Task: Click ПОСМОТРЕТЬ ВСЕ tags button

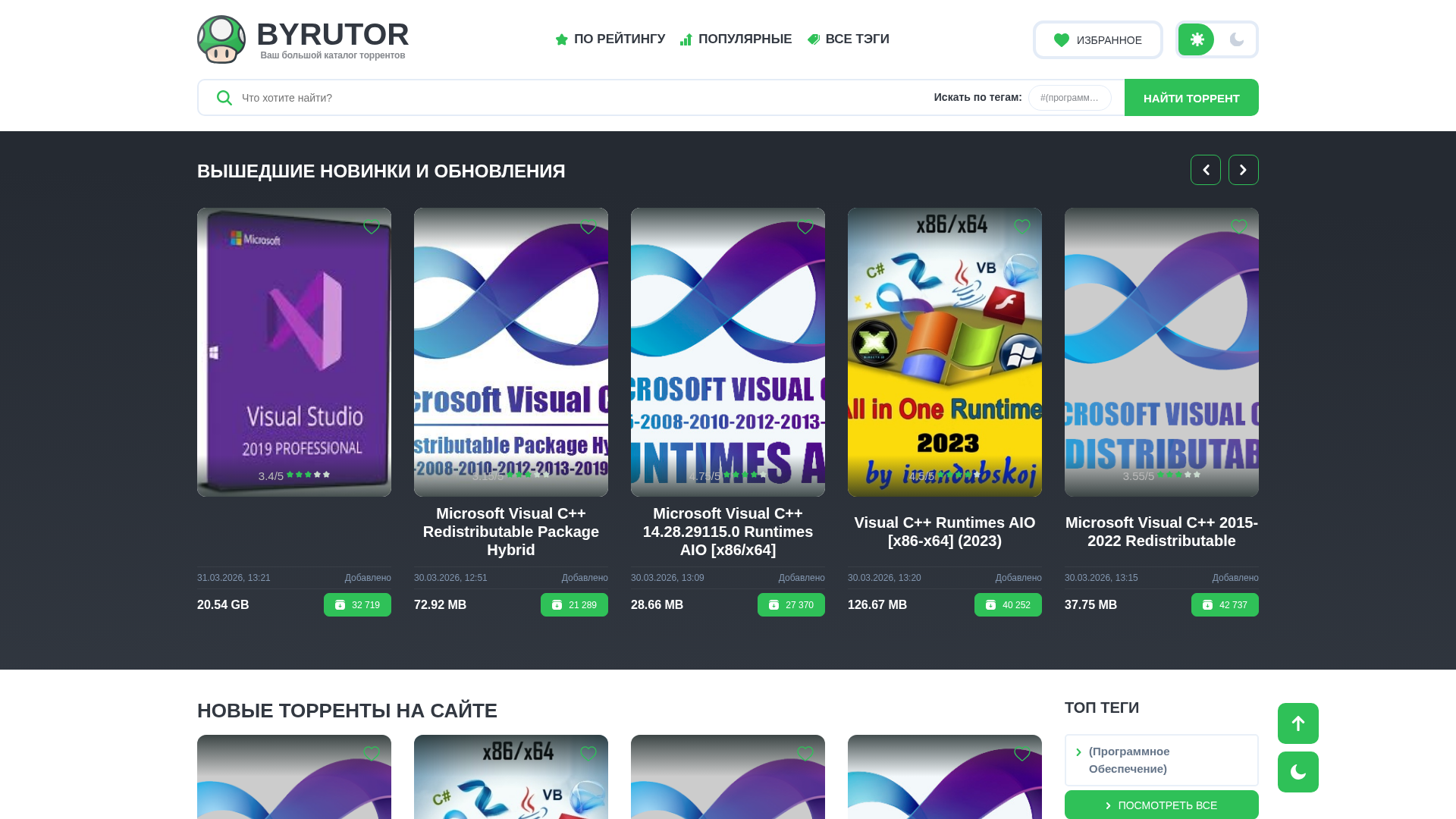Action: [1162, 805]
